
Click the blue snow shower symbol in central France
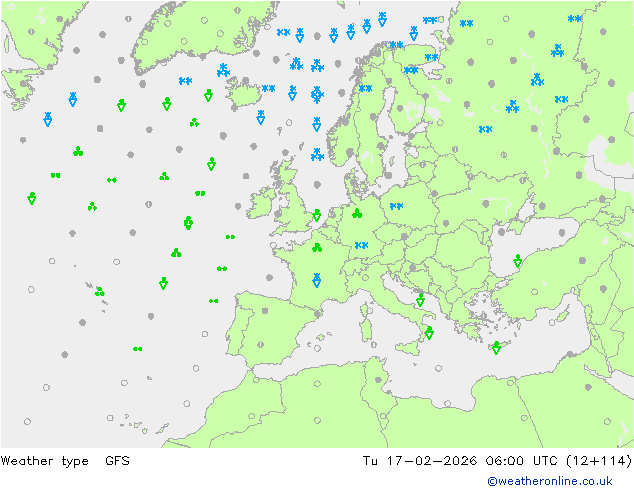[x=317, y=280]
